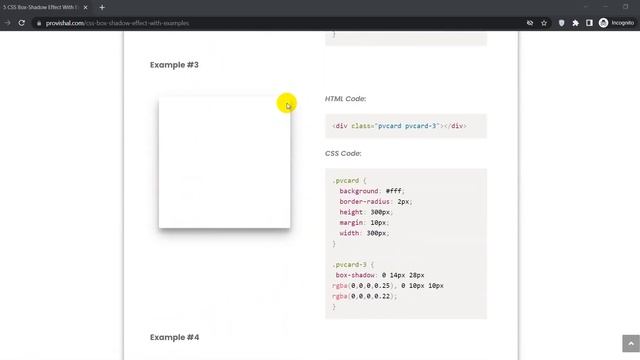View site information via the lock icon
This screenshot has width=640, height=360.
(39, 23)
